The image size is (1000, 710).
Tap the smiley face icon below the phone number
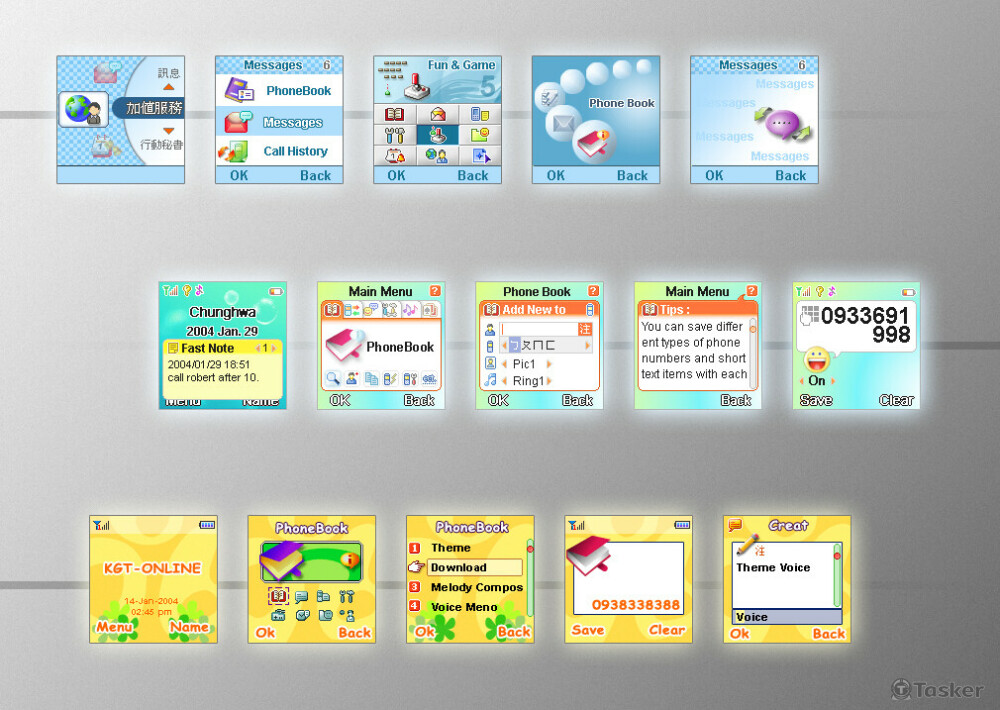click(817, 359)
